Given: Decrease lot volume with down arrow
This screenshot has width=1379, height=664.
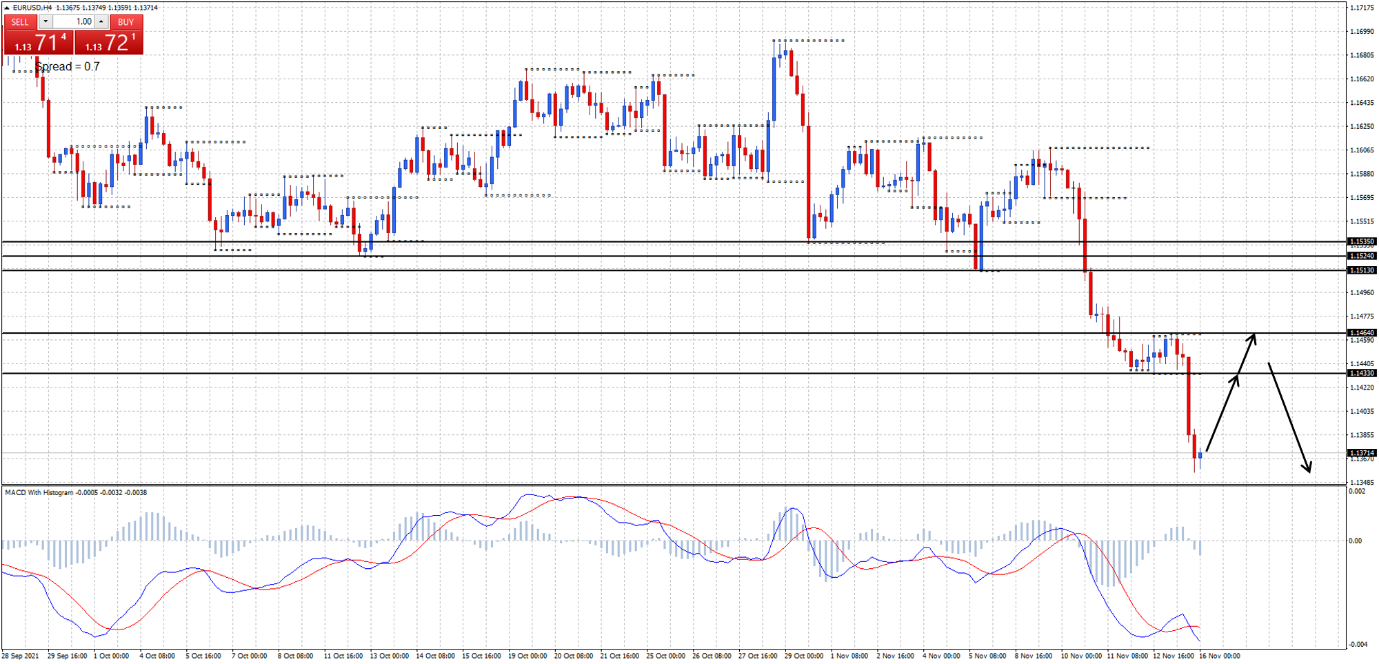Looking at the screenshot, I should tap(44, 21).
